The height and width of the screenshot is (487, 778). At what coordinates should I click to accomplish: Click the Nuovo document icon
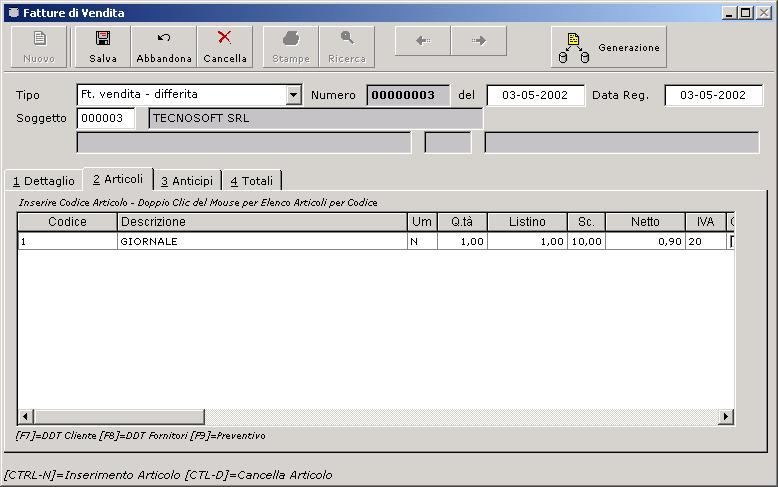[x=39, y=39]
